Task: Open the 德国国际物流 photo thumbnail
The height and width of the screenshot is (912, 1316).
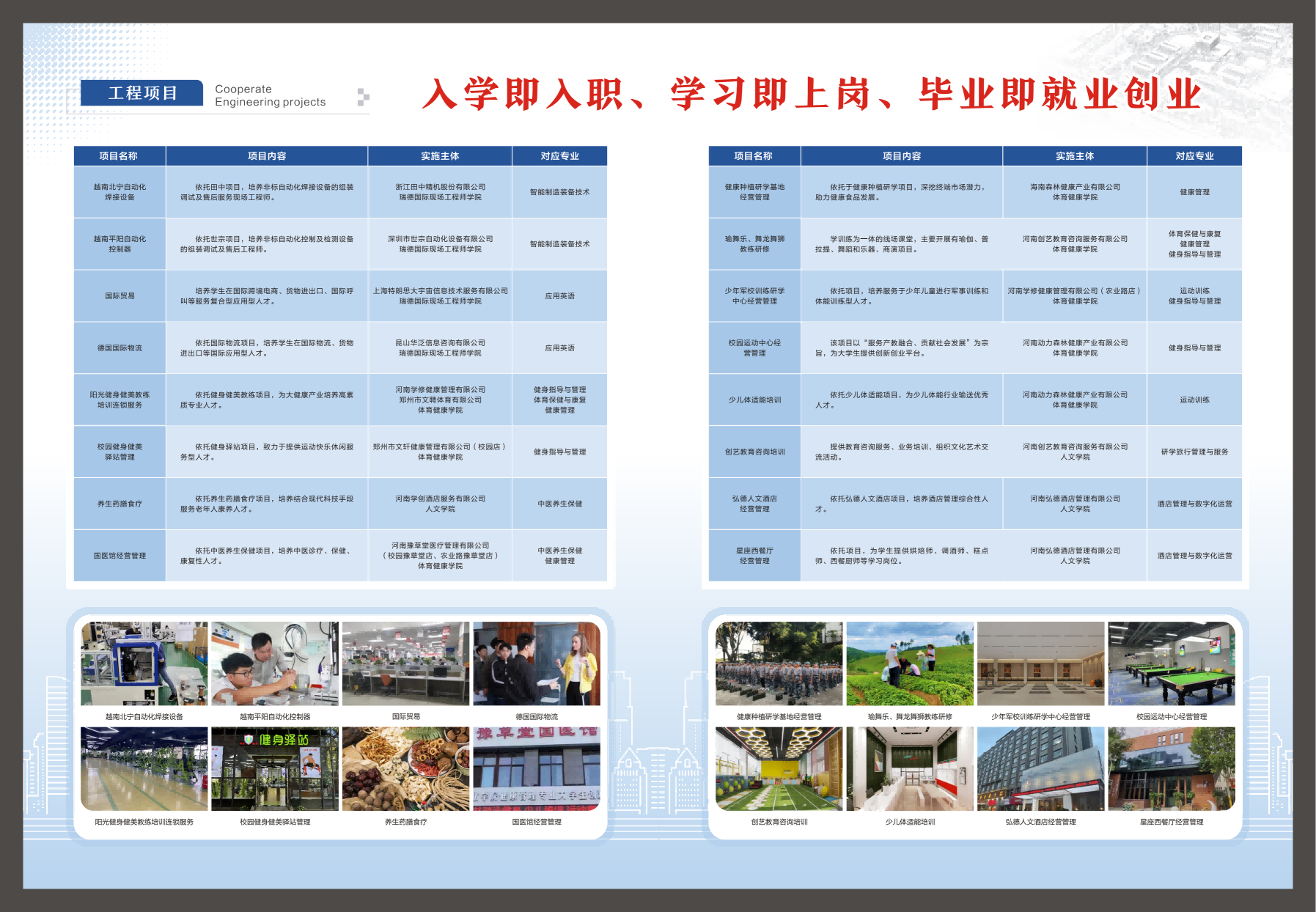Action: click(x=537, y=663)
